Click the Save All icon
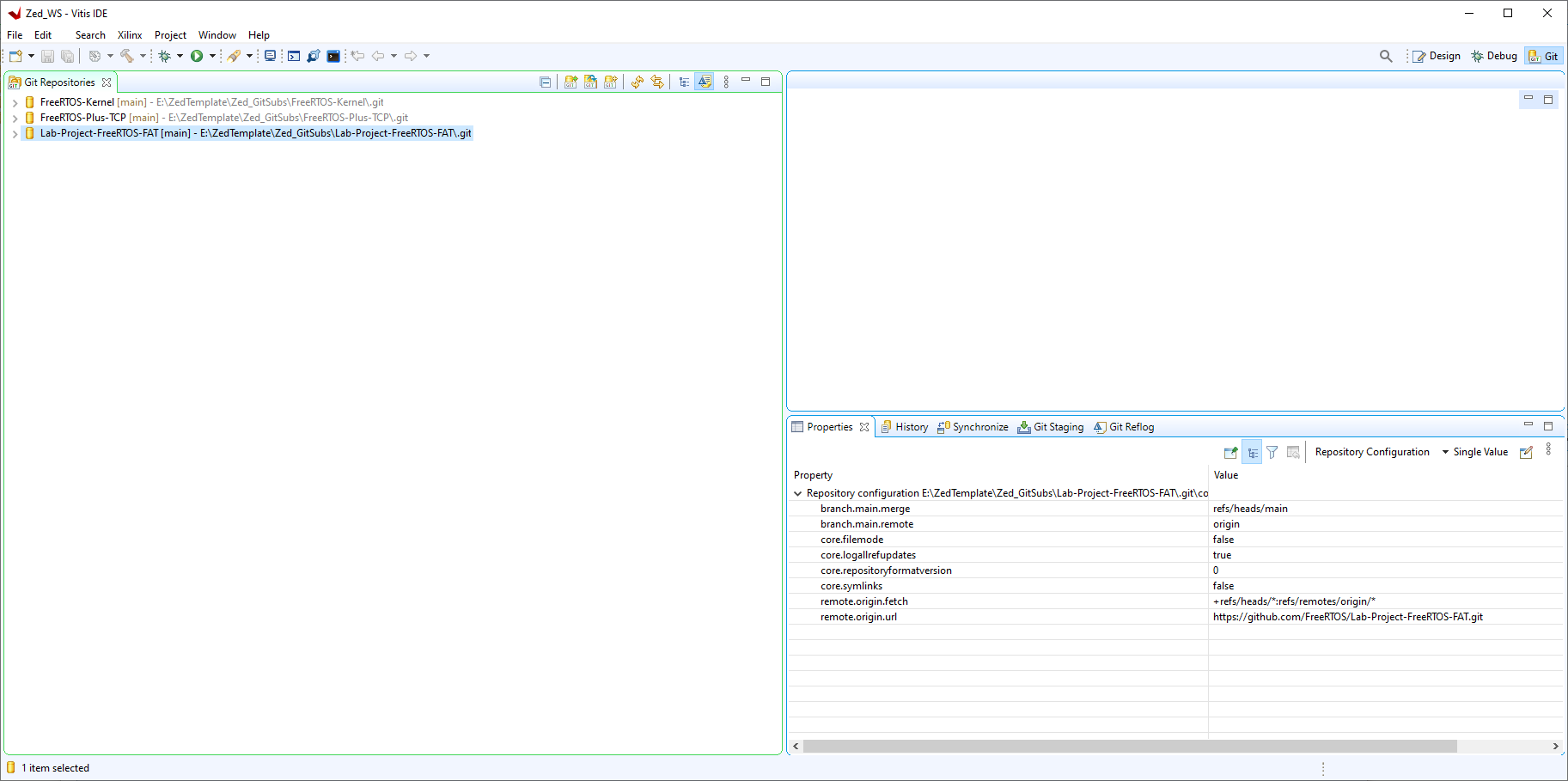Image resolution: width=1568 pixels, height=781 pixels. click(x=67, y=56)
